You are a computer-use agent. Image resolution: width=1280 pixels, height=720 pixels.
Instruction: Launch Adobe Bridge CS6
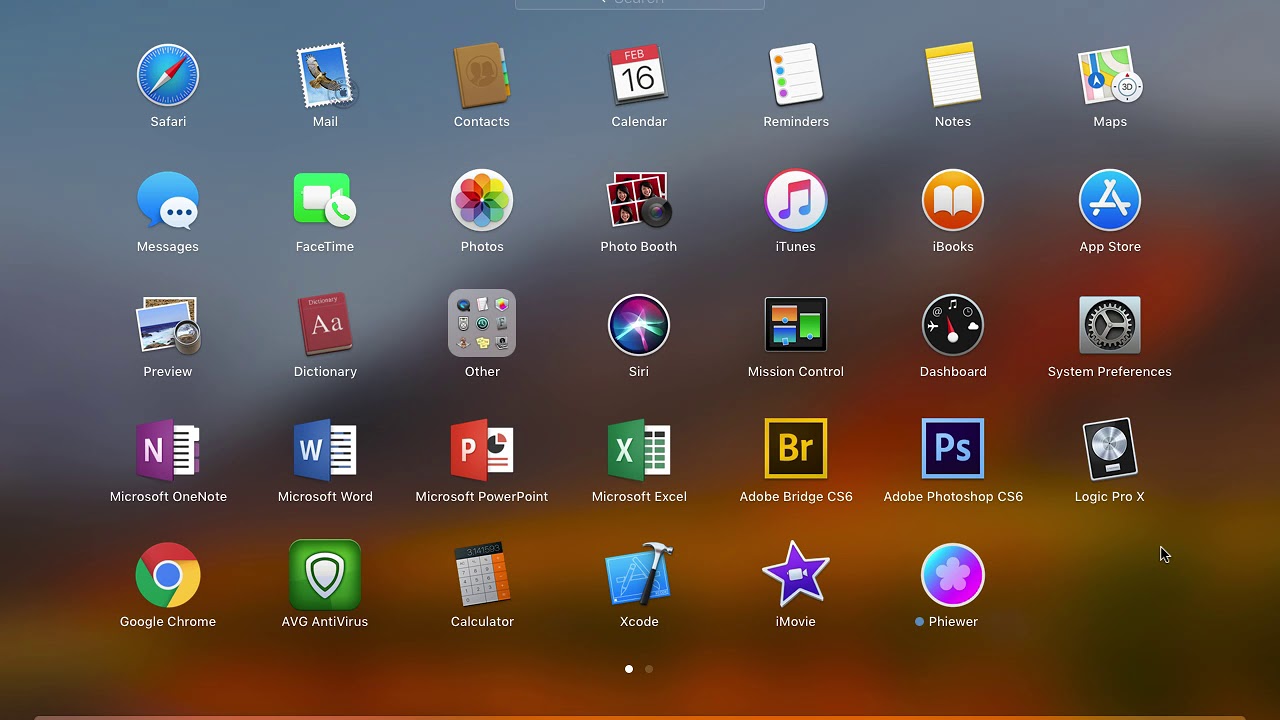click(x=796, y=449)
